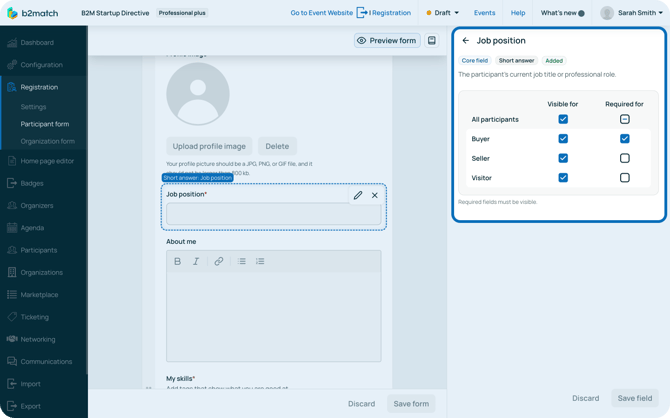Click into the Job position input field
The width and height of the screenshot is (670, 418).
(x=273, y=214)
